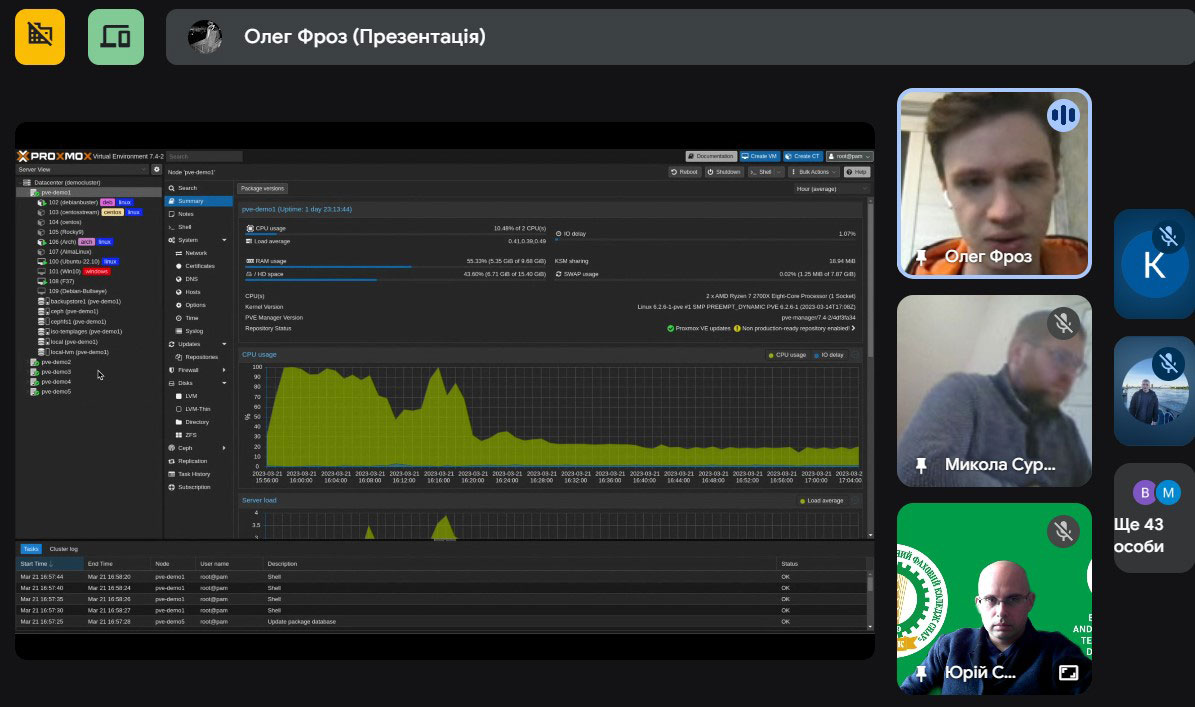Screen dimensions: 1195x707
Task: Open the Certificates section
Action: [x=199, y=266]
